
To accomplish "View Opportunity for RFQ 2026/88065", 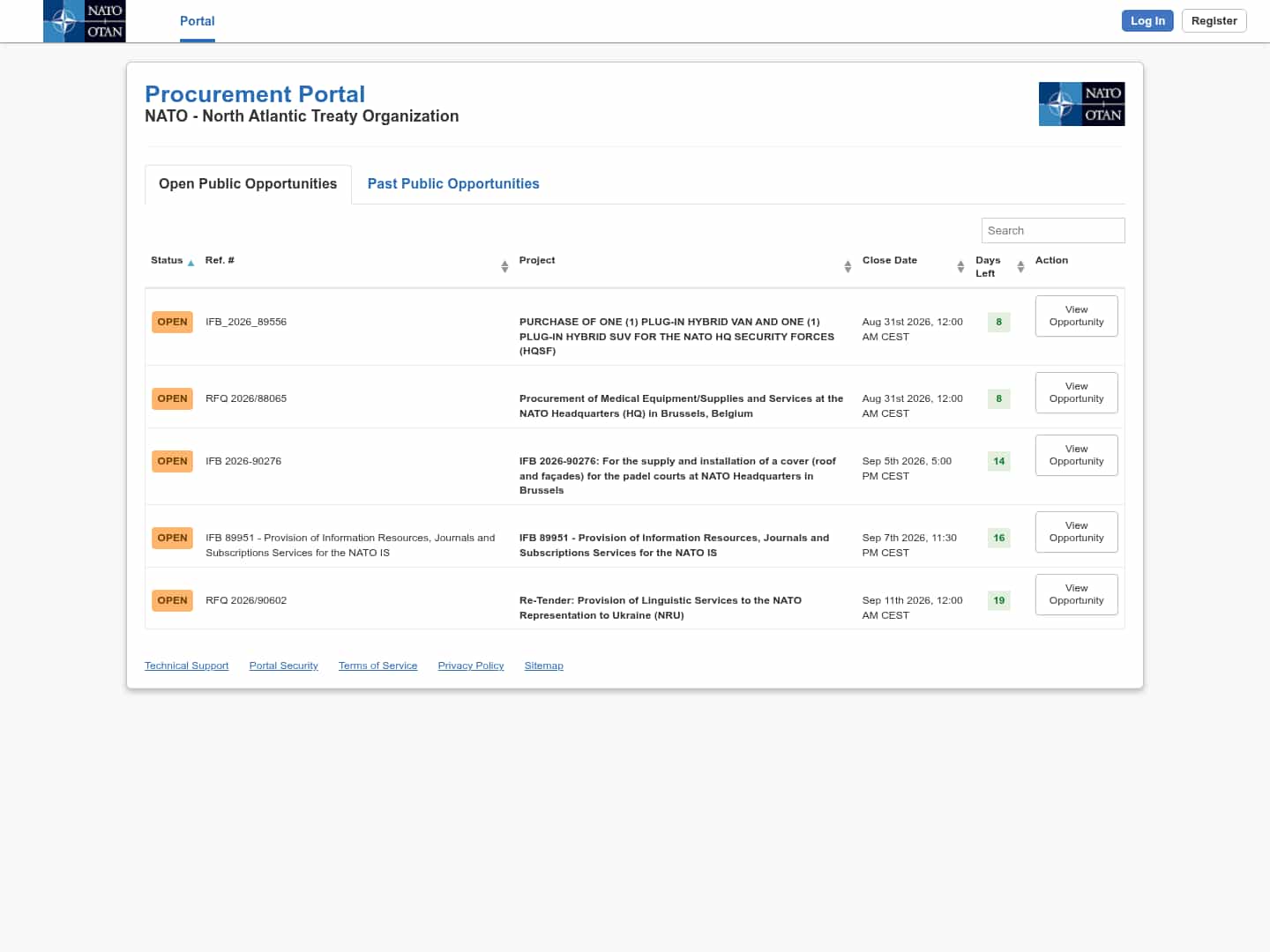I will (x=1077, y=392).
